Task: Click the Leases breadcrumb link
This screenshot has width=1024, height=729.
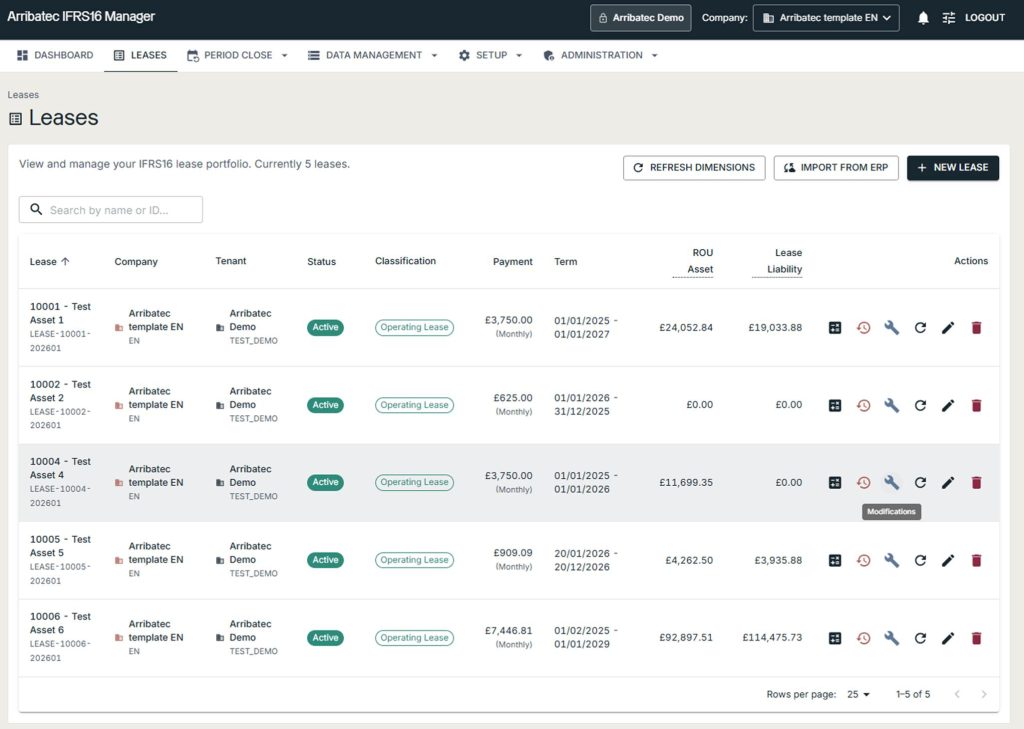Action: click(23, 95)
